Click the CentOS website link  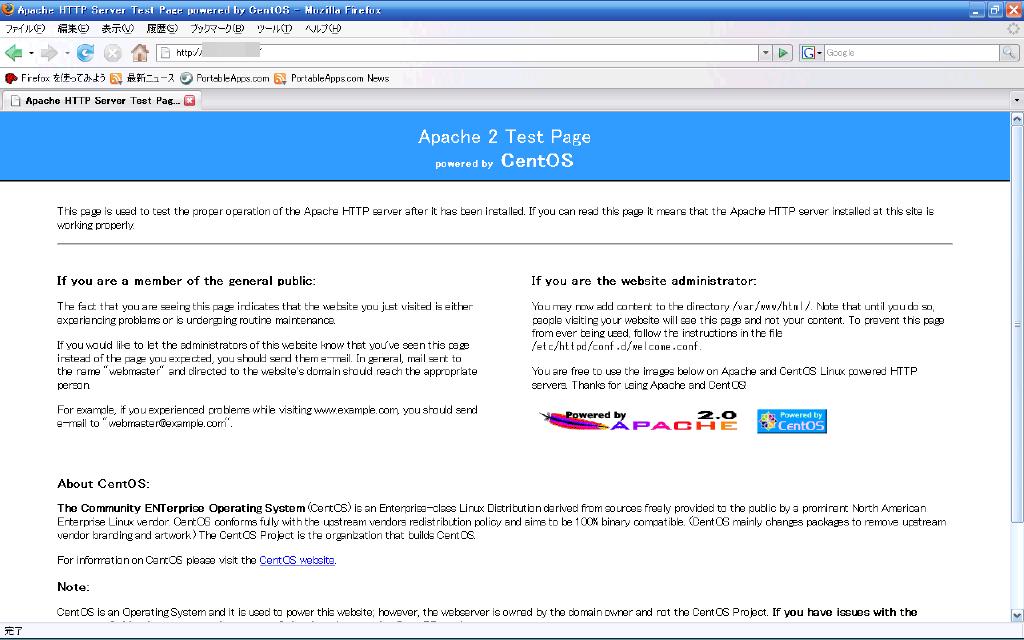[297, 560]
